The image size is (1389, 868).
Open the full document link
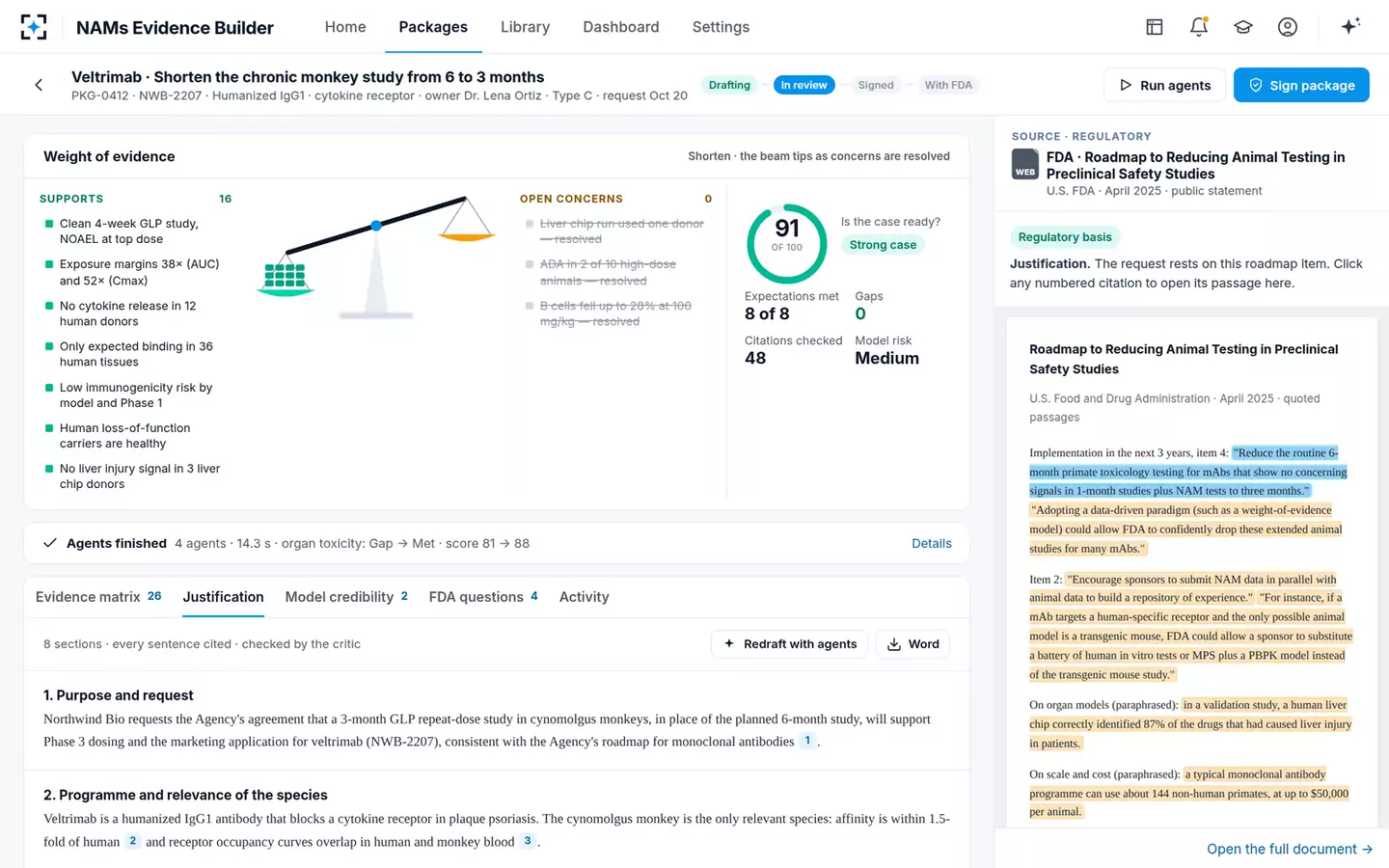pos(1290,849)
